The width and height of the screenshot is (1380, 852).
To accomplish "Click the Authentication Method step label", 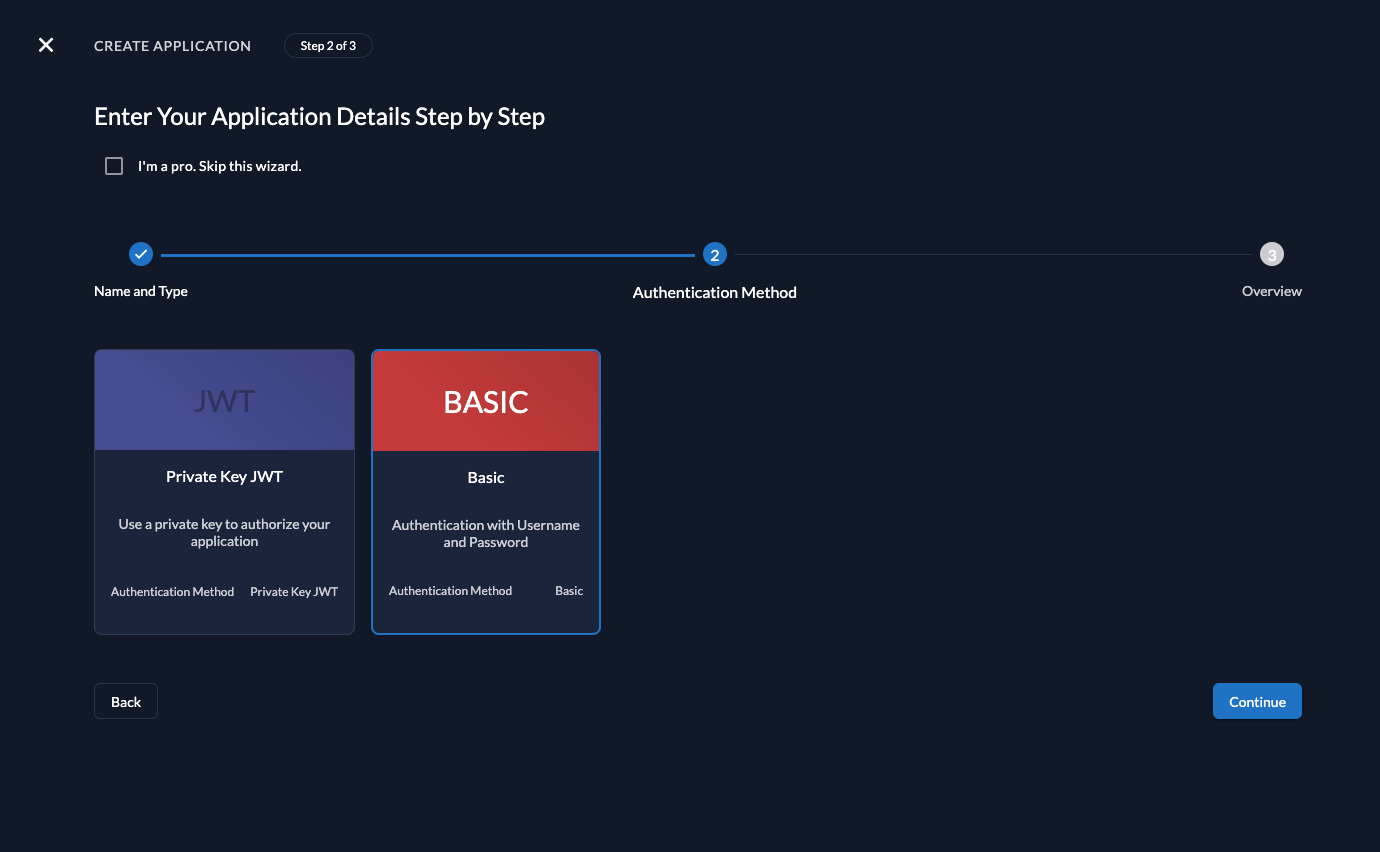I will [x=714, y=292].
